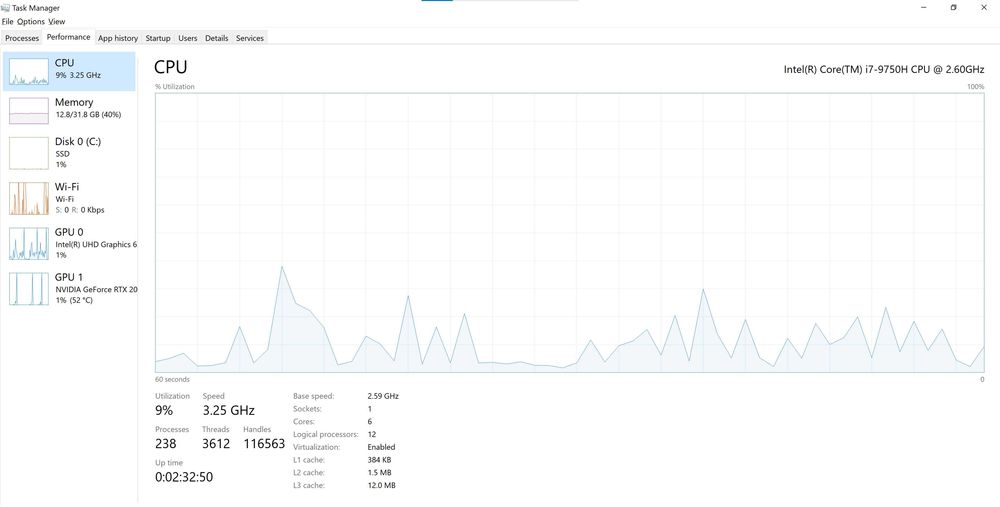The image size is (1000, 507).
Task: Open the View menu
Action: click(x=57, y=22)
